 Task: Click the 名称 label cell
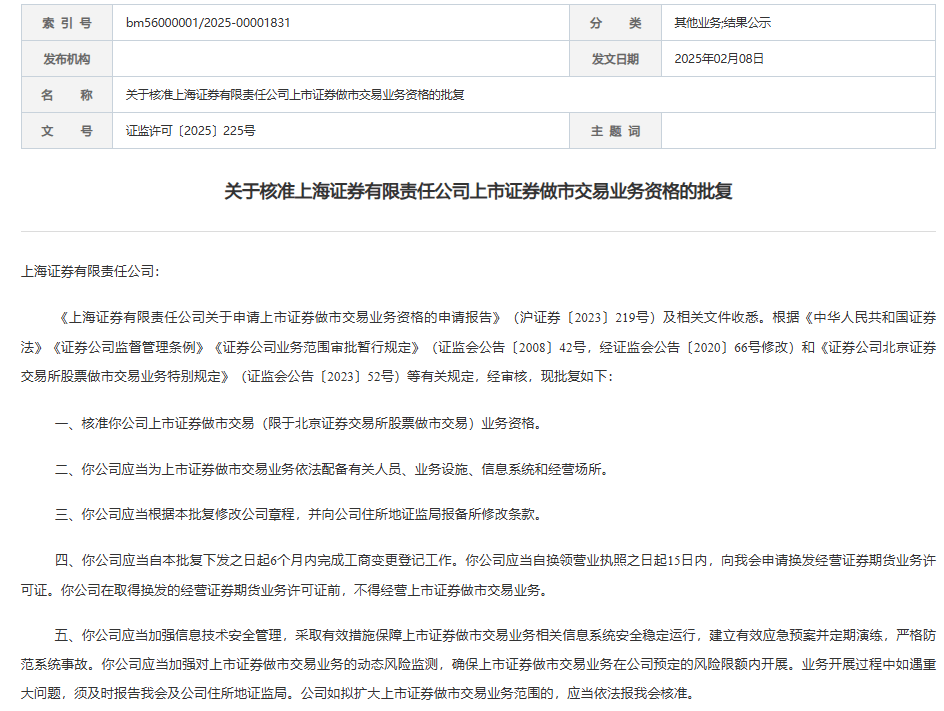tap(67, 95)
